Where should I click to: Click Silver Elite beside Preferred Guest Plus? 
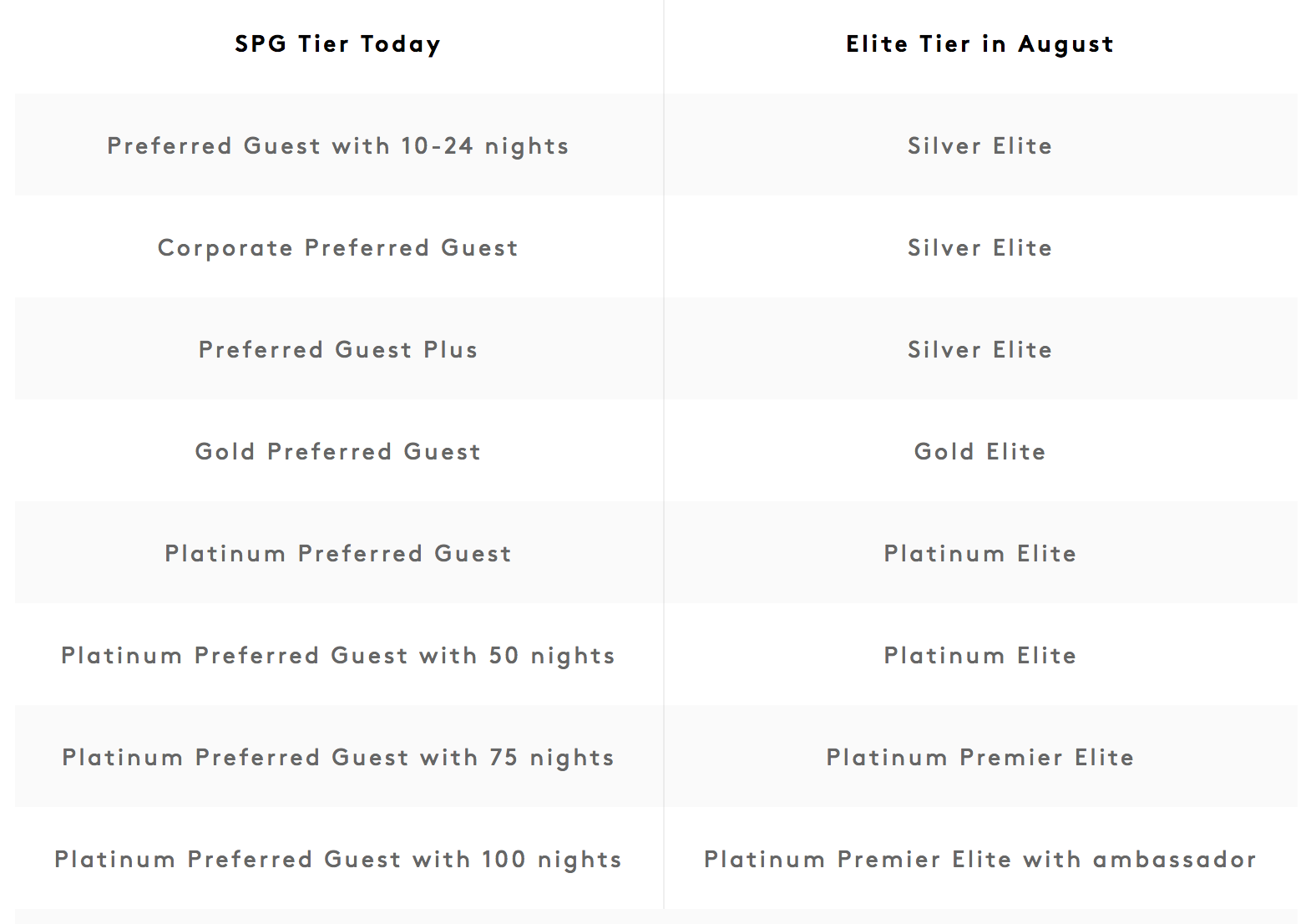pos(979,349)
